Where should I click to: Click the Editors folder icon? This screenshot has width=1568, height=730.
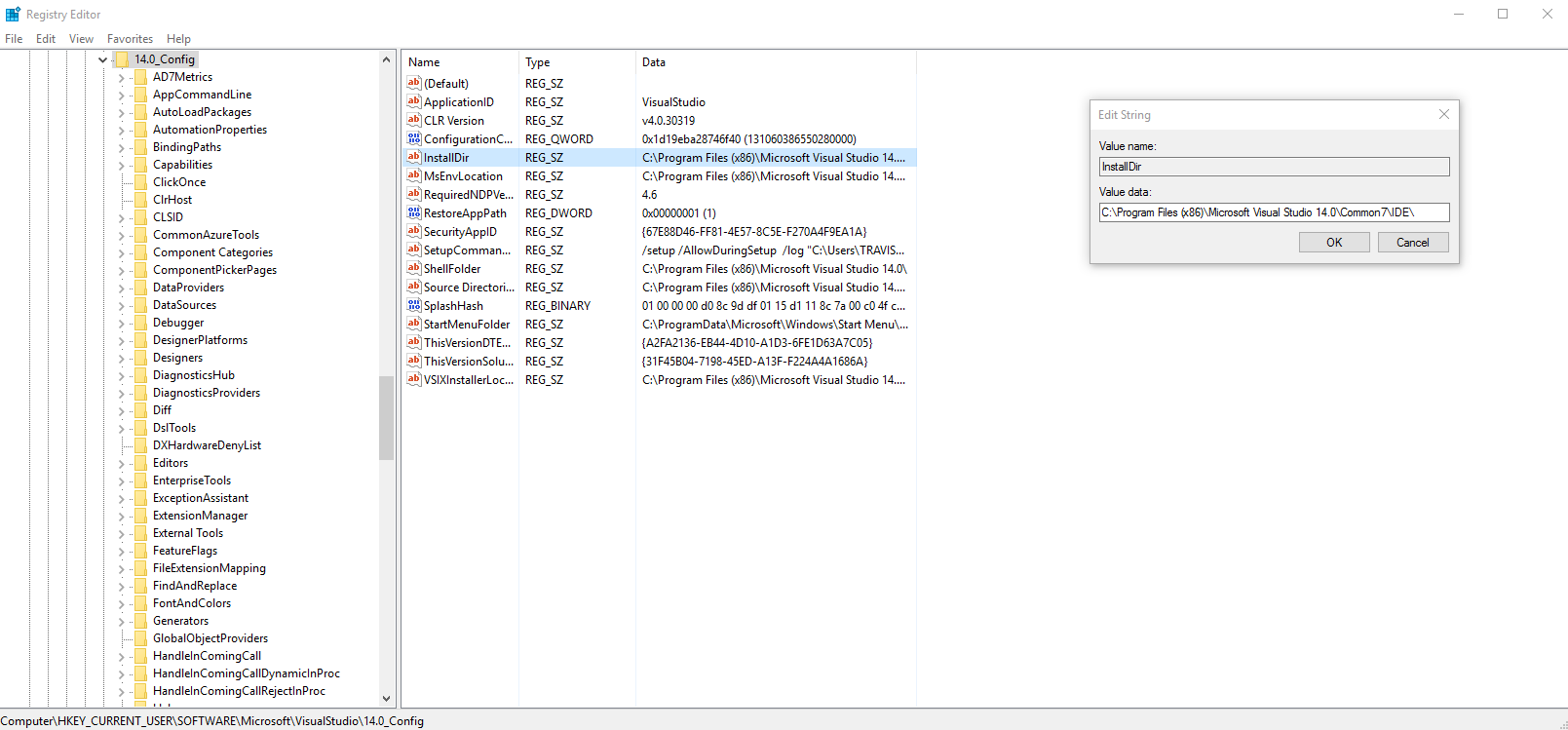(x=140, y=463)
